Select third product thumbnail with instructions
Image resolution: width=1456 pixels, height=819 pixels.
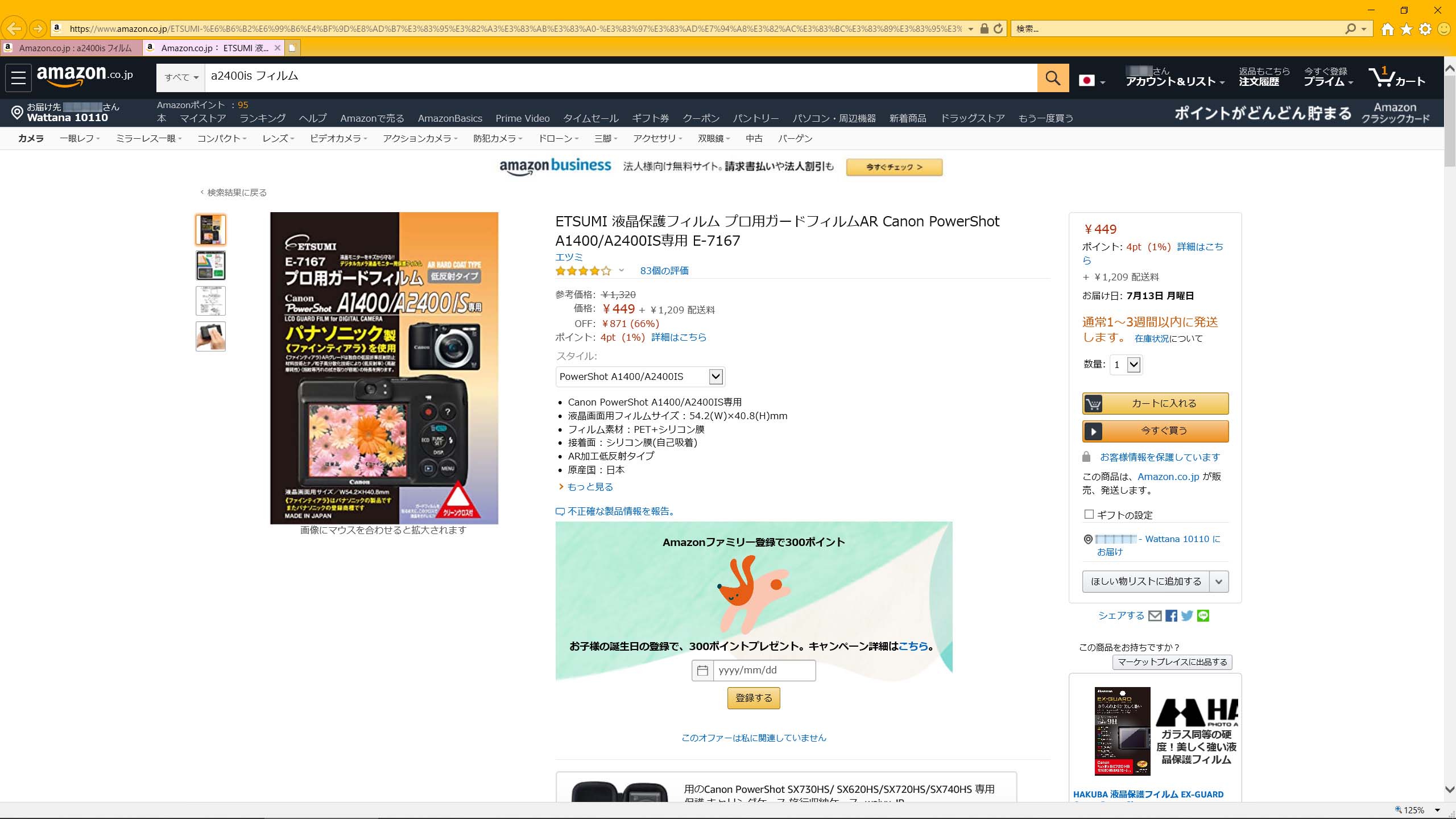[210, 301]
